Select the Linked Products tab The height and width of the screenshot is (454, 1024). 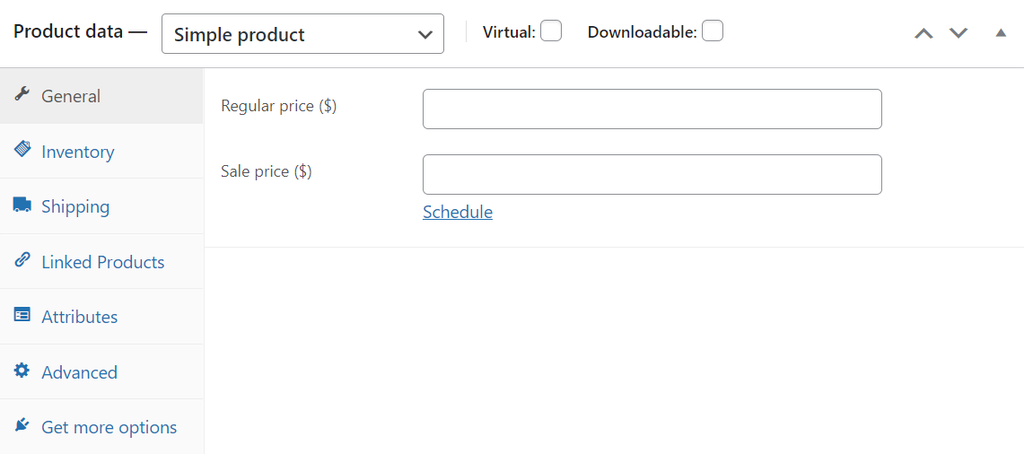pyautogui.click(x=103, y=262)
